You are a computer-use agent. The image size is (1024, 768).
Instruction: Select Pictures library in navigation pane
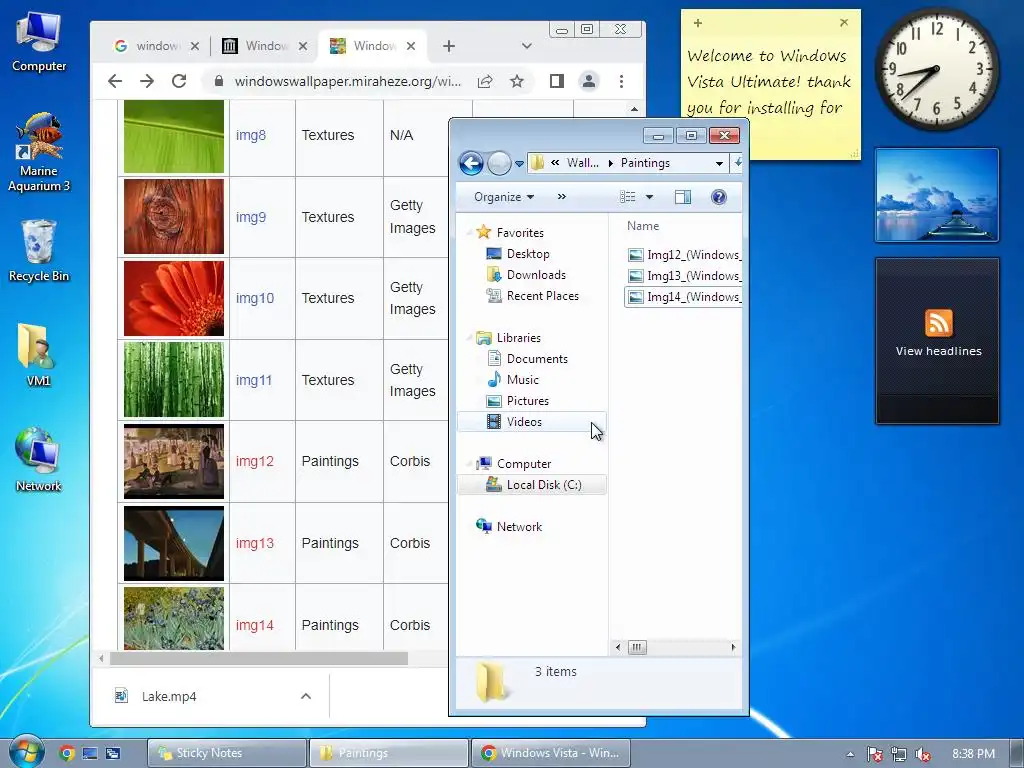(x=528, y=401)
